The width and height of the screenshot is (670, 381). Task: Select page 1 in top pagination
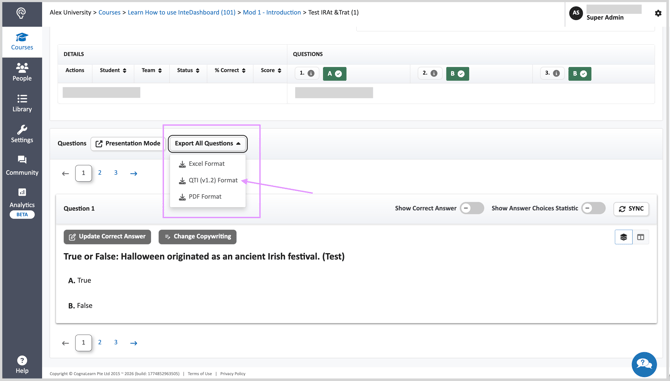(x=83, y=173)
